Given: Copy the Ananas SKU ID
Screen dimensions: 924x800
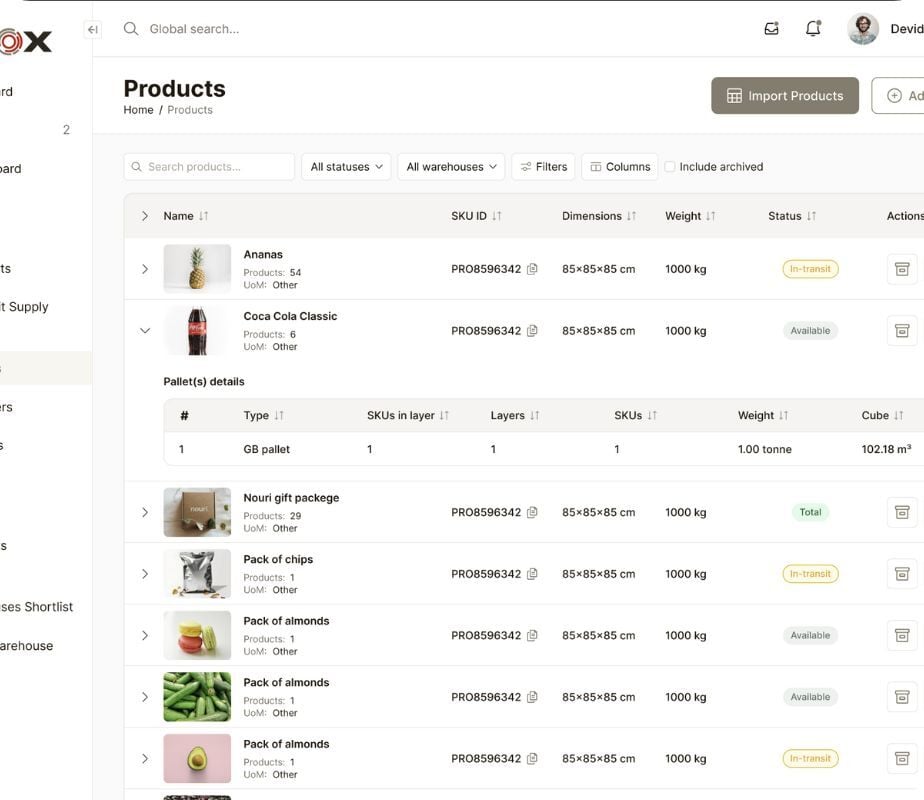Looking at the screenshot, I should (532, 269).
